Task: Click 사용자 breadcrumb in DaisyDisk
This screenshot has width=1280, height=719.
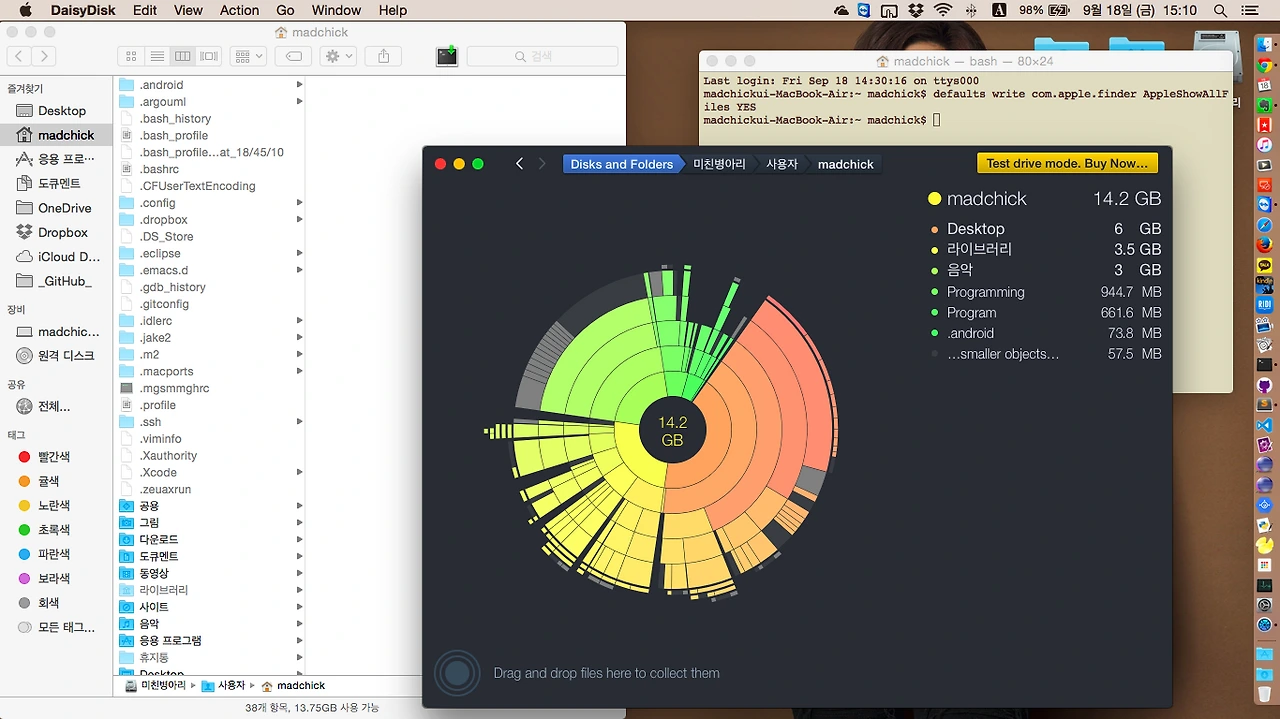Action: [x=782, y=164]
